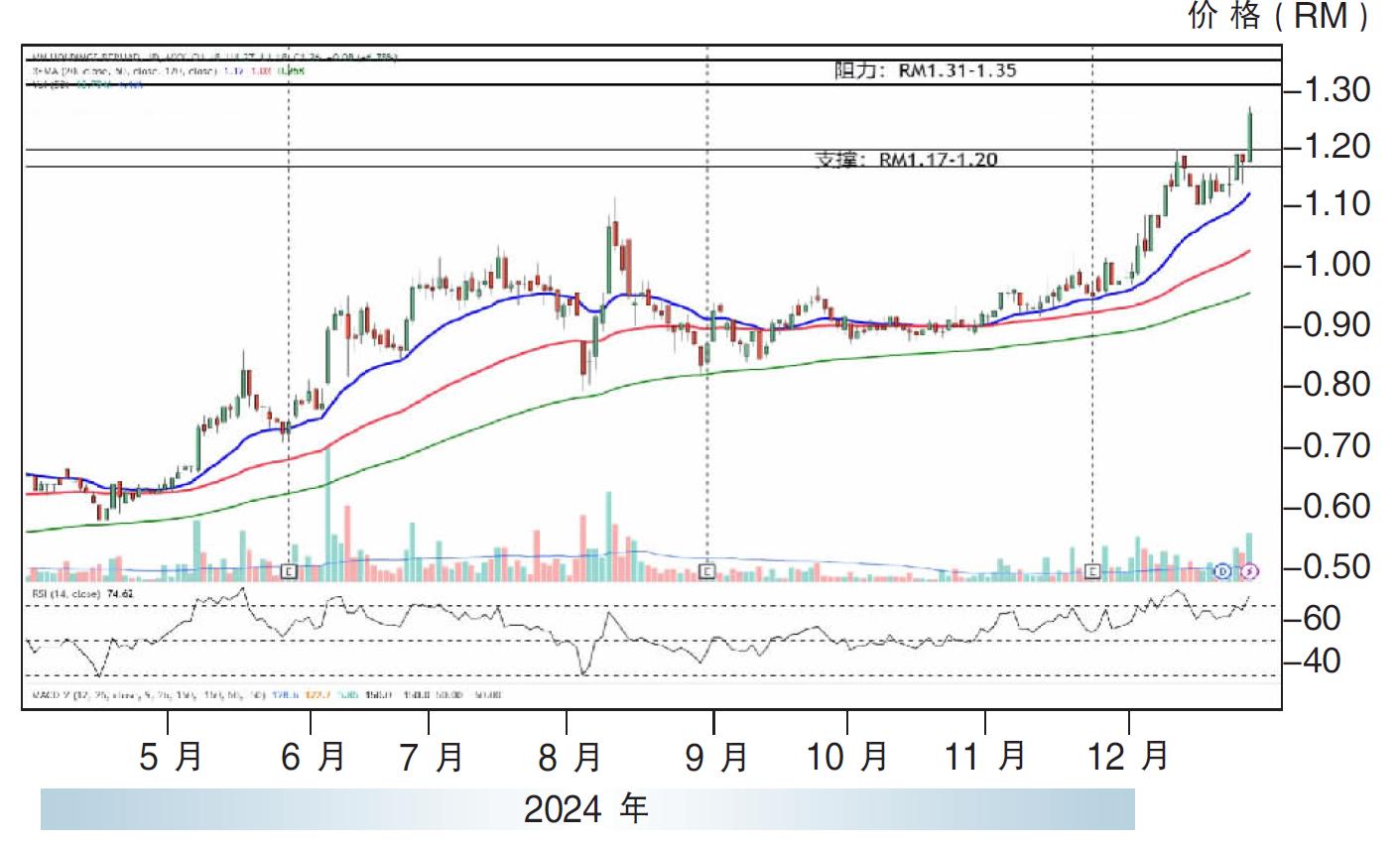This screenshot has width=1400, height=843.
Task: Click the 0.80 price axis label
Action: tap(1336, 385)
